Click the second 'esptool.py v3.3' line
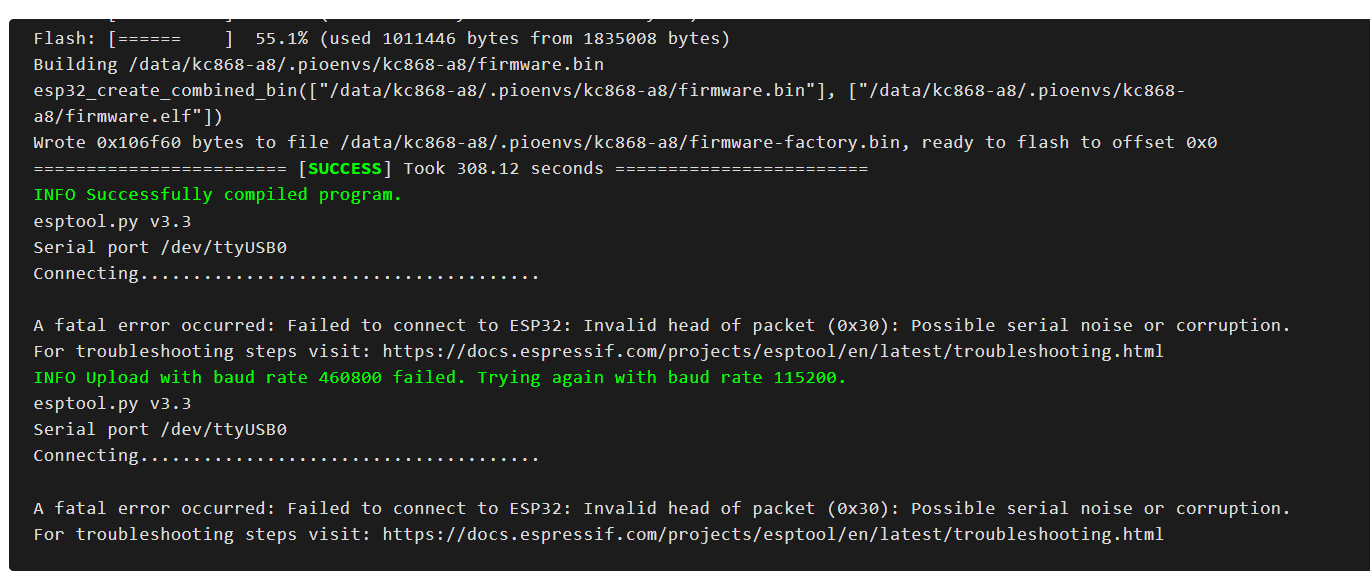The width and height of the screenshot is (1370, 578). point(112,404)
